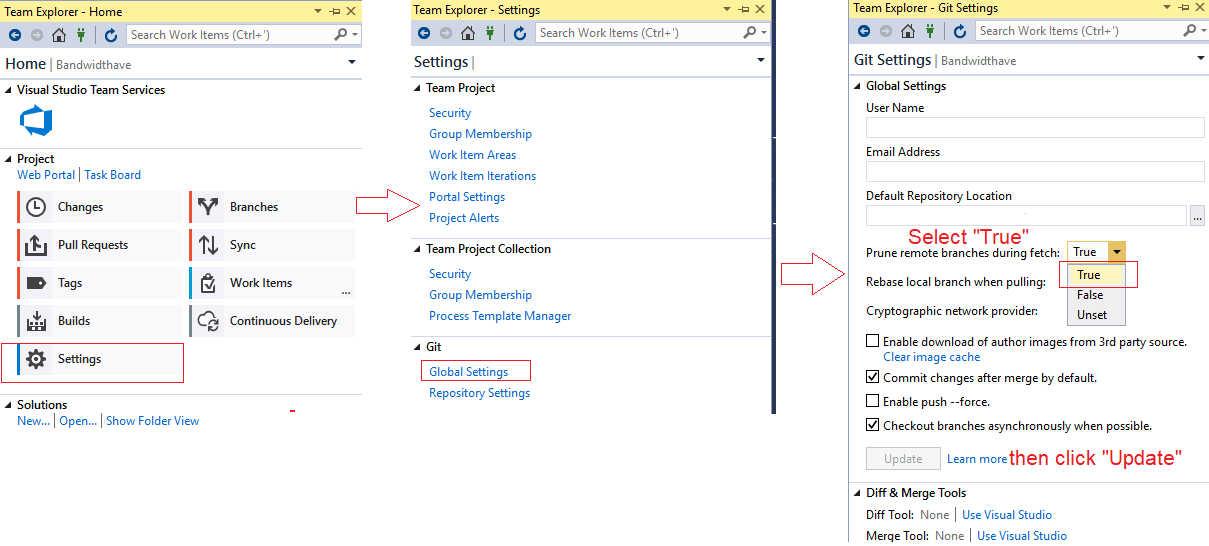Click browse button for Default Repository Location
The width and height of the screenshot is (1209, 546).
1197,215
